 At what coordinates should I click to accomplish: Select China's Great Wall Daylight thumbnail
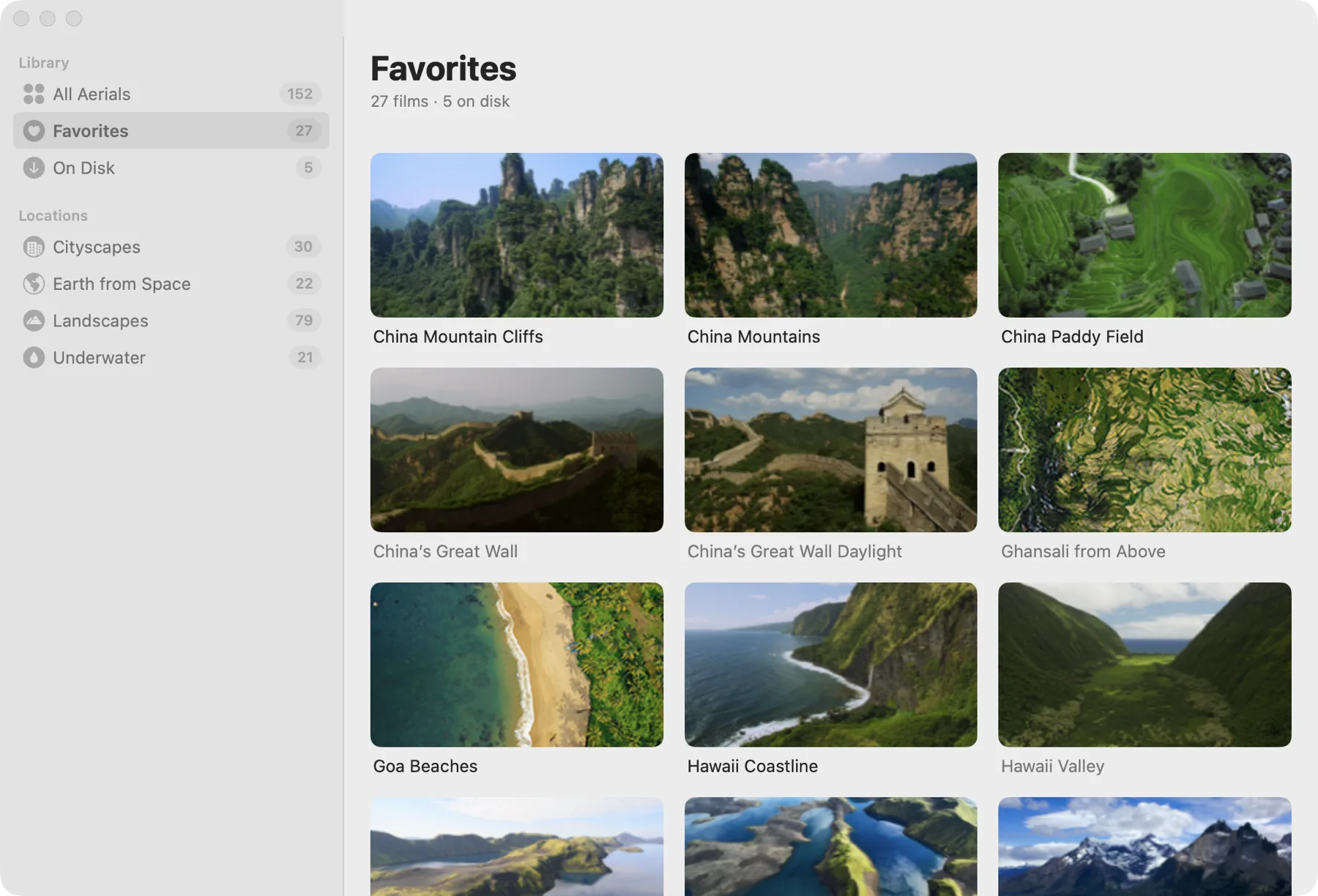[830, 449]
